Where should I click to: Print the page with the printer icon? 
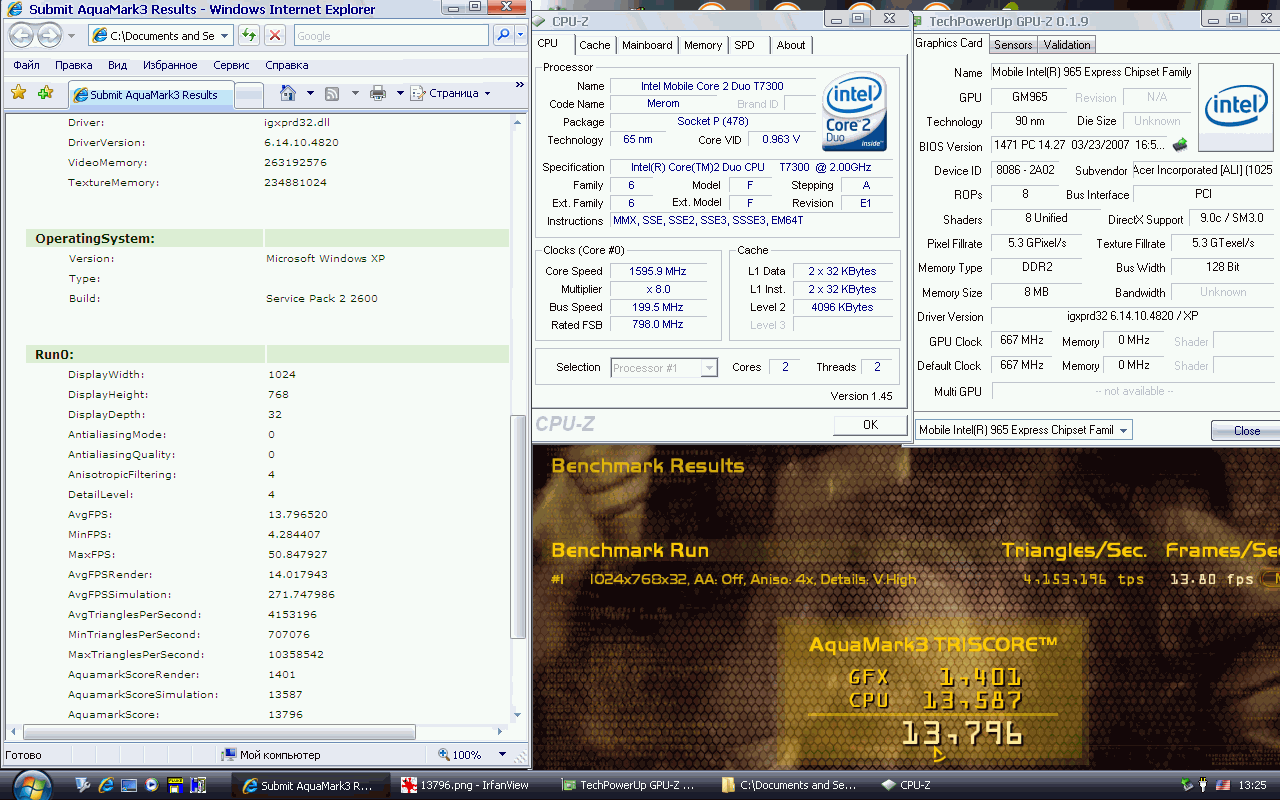tap(378, 93)
